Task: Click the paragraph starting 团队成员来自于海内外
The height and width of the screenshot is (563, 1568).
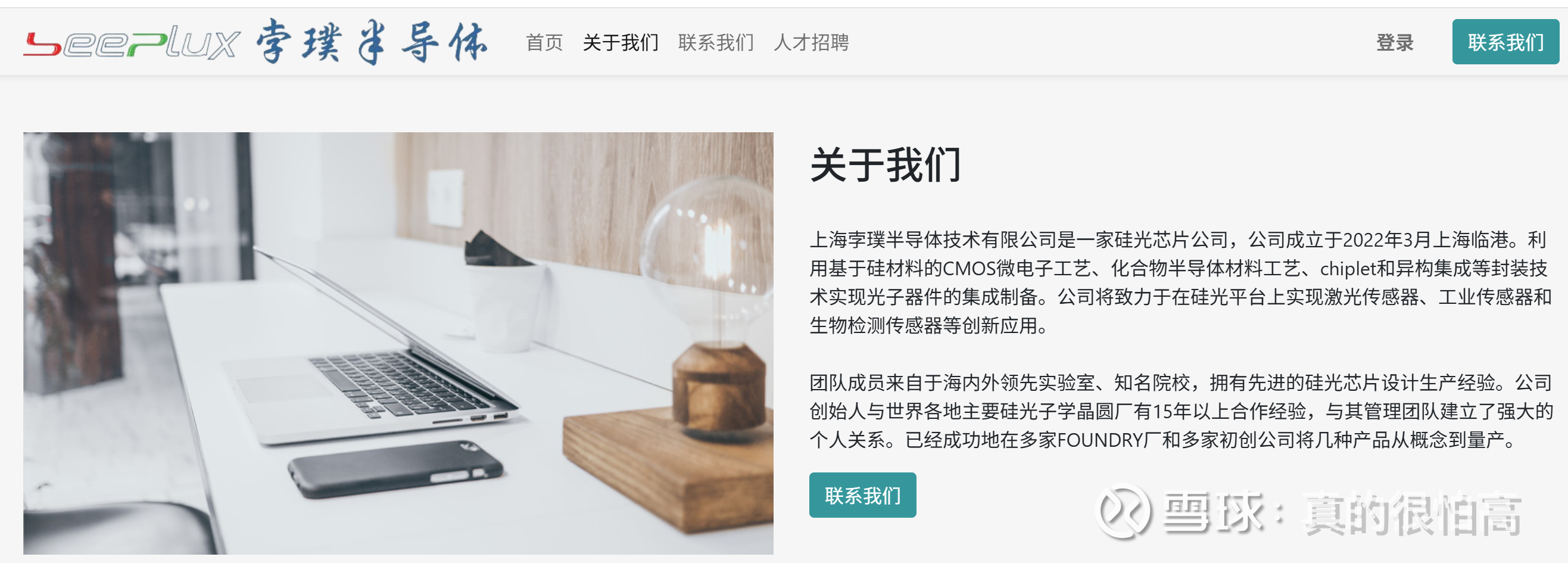Action: click(1182, 411)
